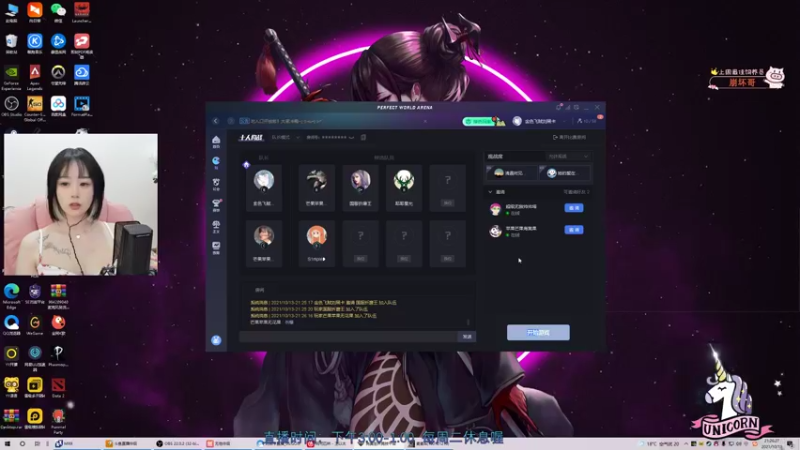Select the green deer logo player card
800x450 pixels.
(x=404, y=188)
